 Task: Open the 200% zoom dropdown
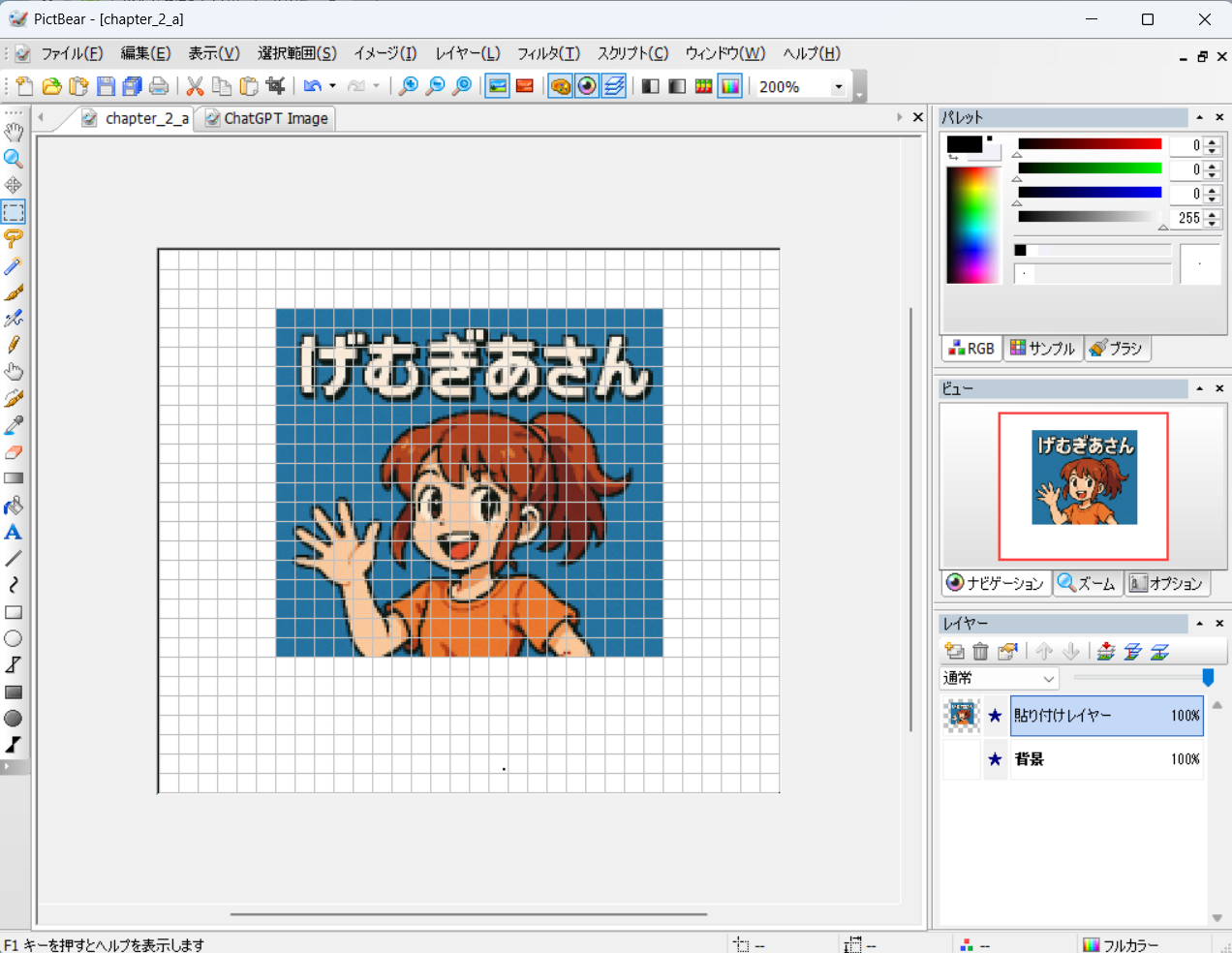click(x=839, y=86)
